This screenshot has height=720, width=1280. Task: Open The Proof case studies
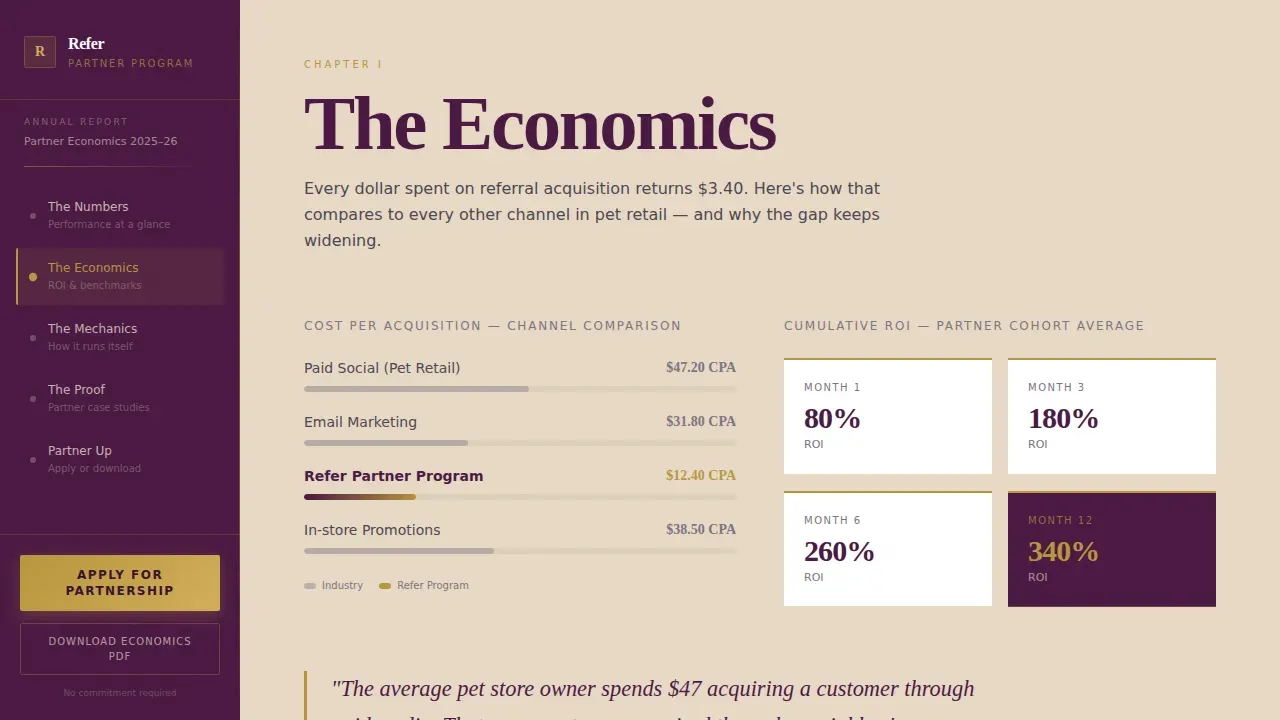tap(120, 398)
